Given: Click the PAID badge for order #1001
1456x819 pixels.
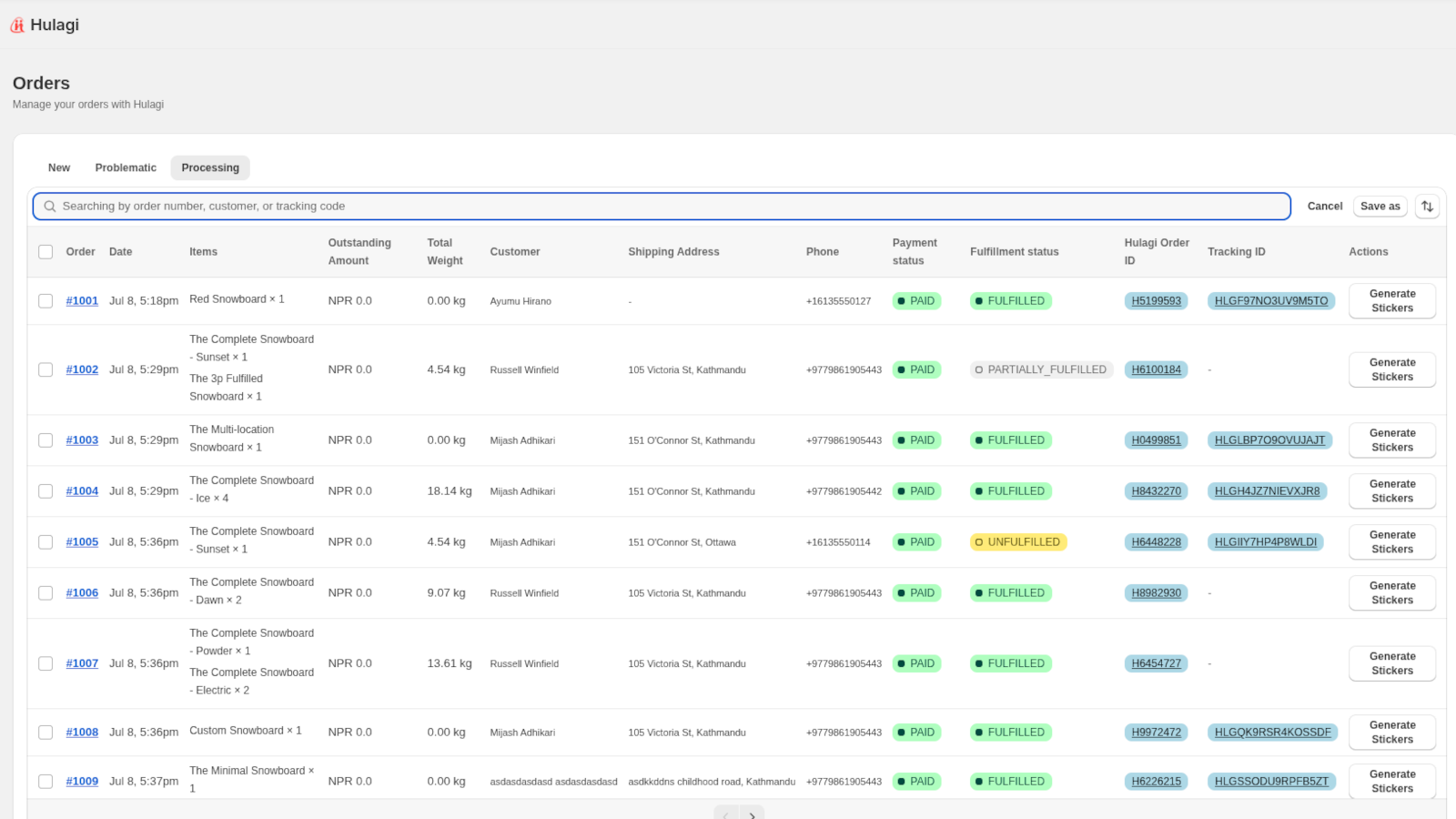Looking at the screenshot, I should click(915, 301).
